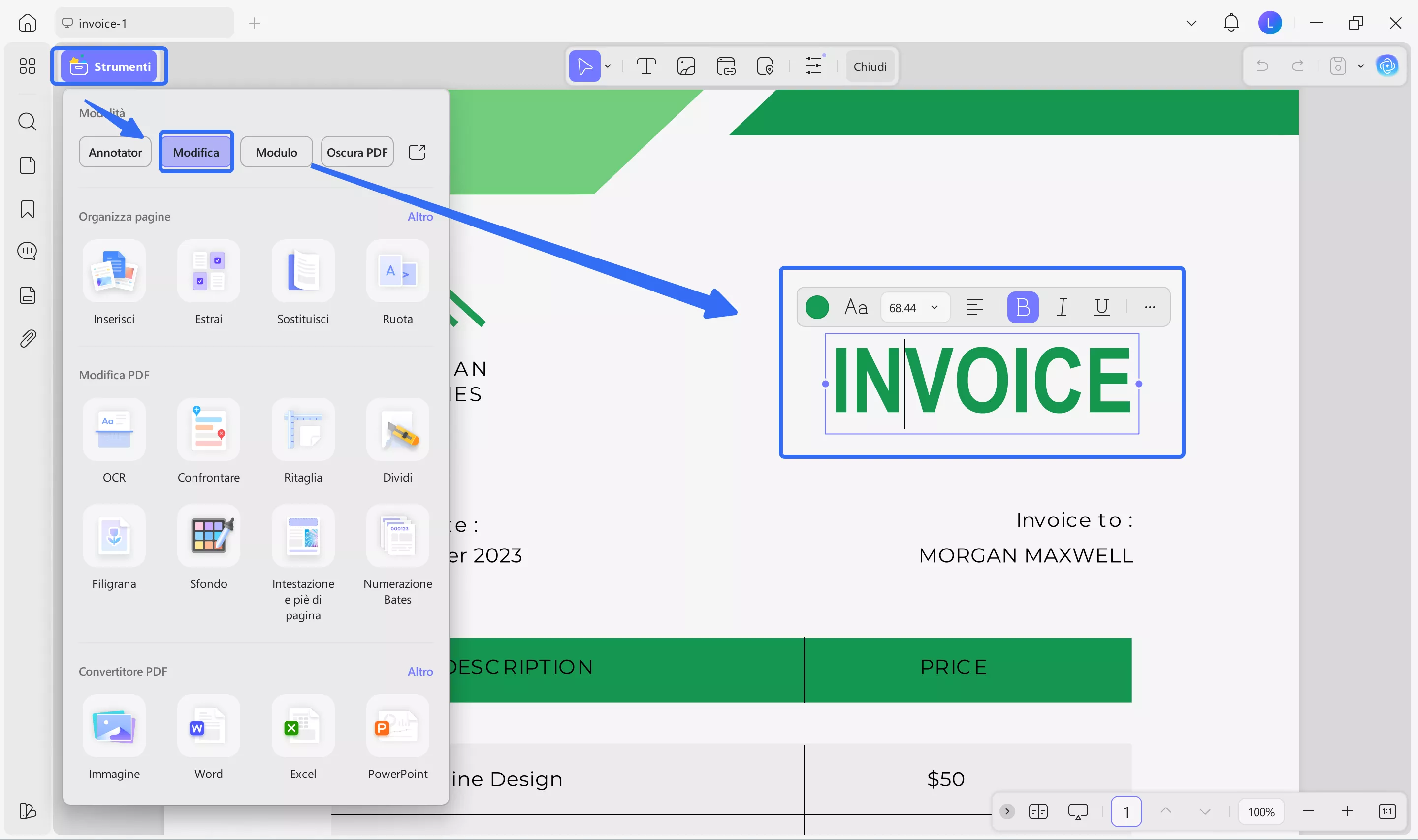This screenshot has height=840, width=1418.
Task: Enable italic formatting
Action: pyautogui.click(x=1062, y=307)
